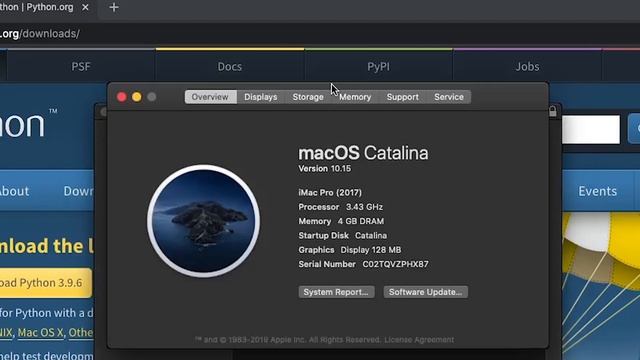Open the Downloads menu on Python.org
This screenshot has width=640, height=360.
pos(78,191)
